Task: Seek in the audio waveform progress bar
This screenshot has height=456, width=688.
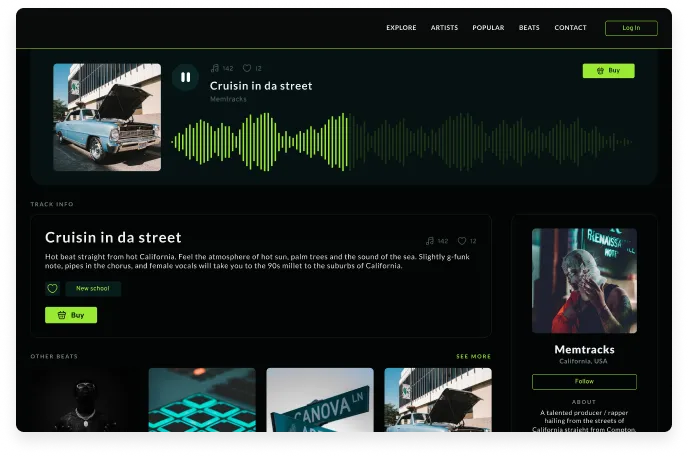Action: tap(401, 142)
